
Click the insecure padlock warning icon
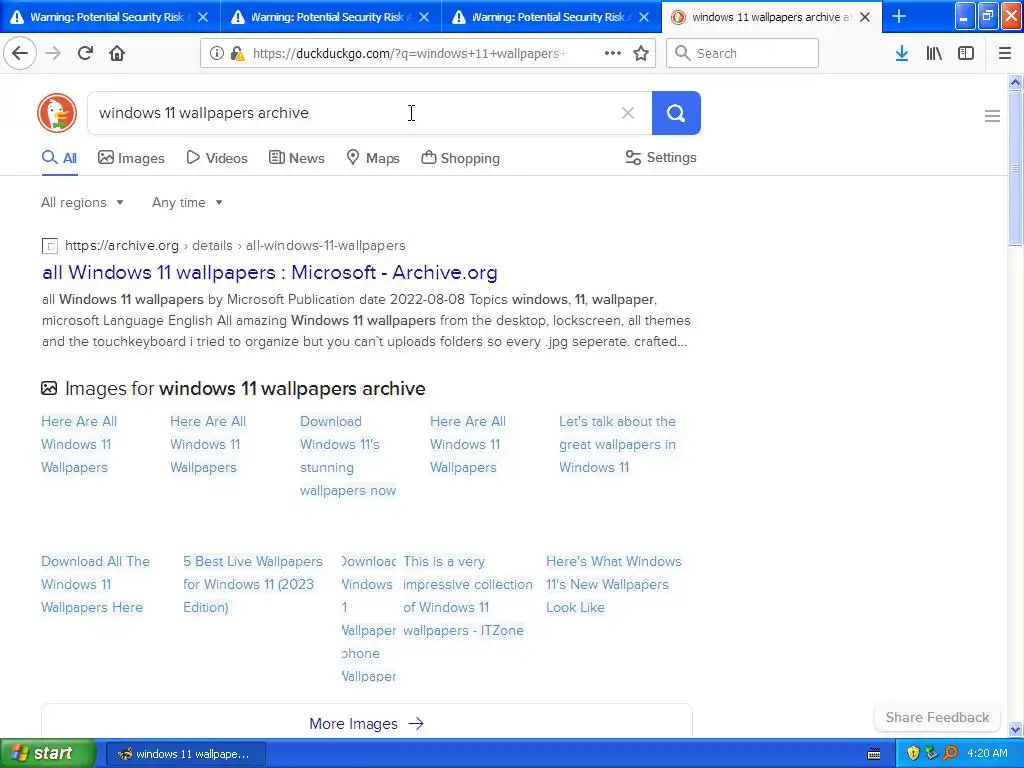coord(237,54)
